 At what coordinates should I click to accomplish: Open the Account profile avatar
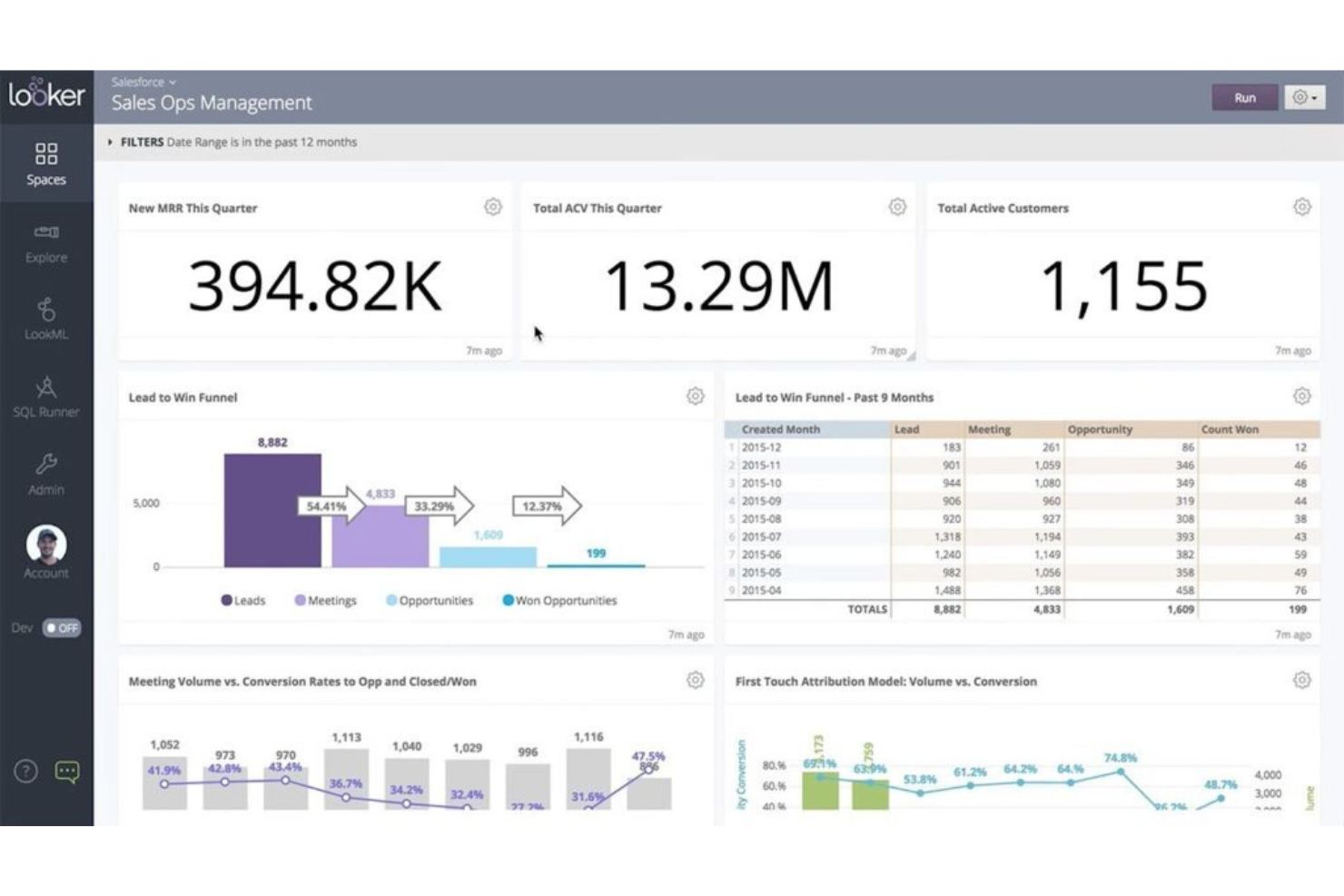point(46,545)
